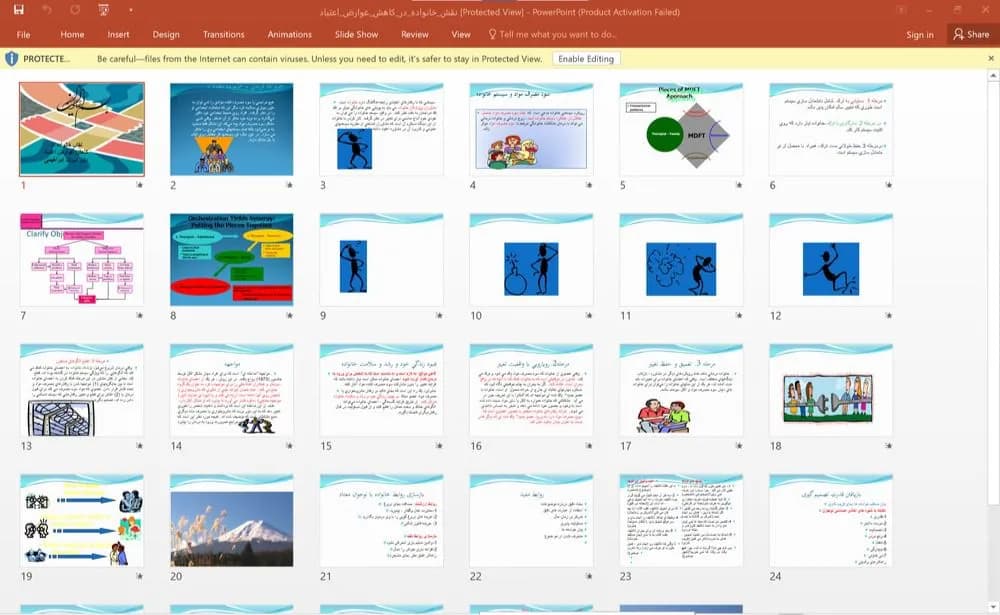This screenshot has height=615, width=1000.
Task: Start the slideshow from beginning icon
Action: (103, 10)
